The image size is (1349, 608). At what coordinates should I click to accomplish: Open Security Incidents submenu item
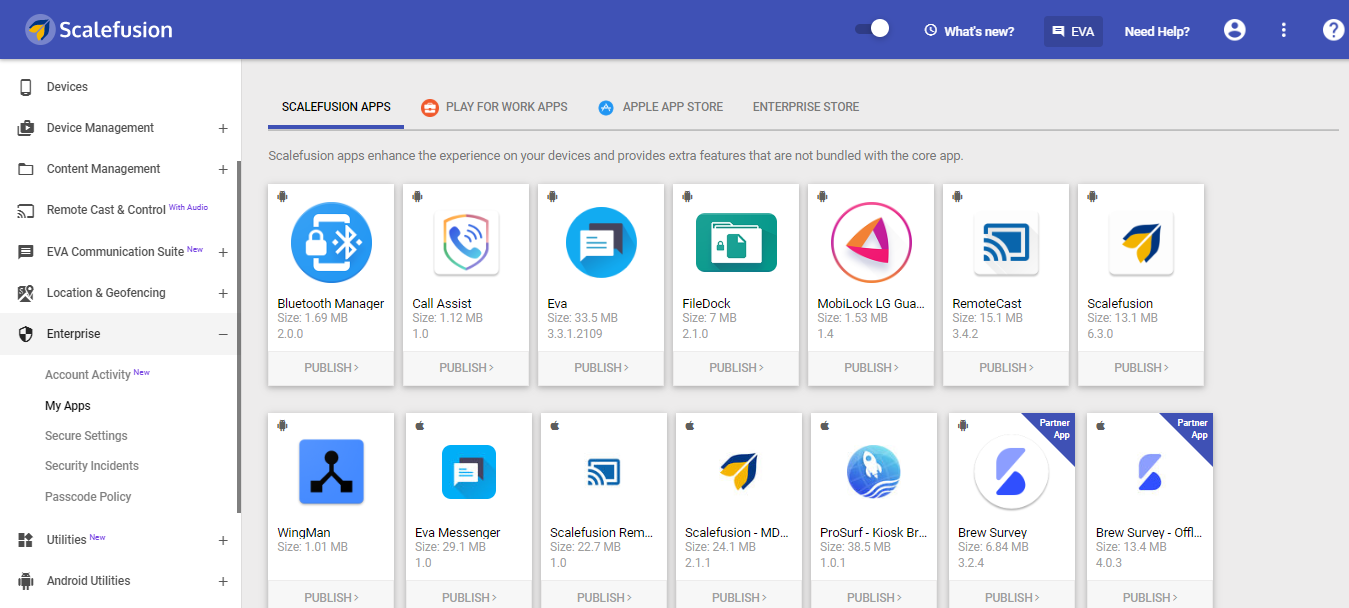pyautogui.click(x=92, y=466)
